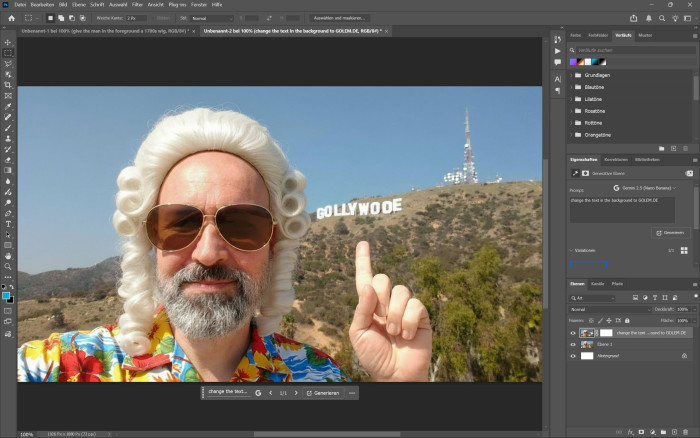Hide the generative layer via eye icon
This screenshot has width=700, height=438.
(573, 332)
